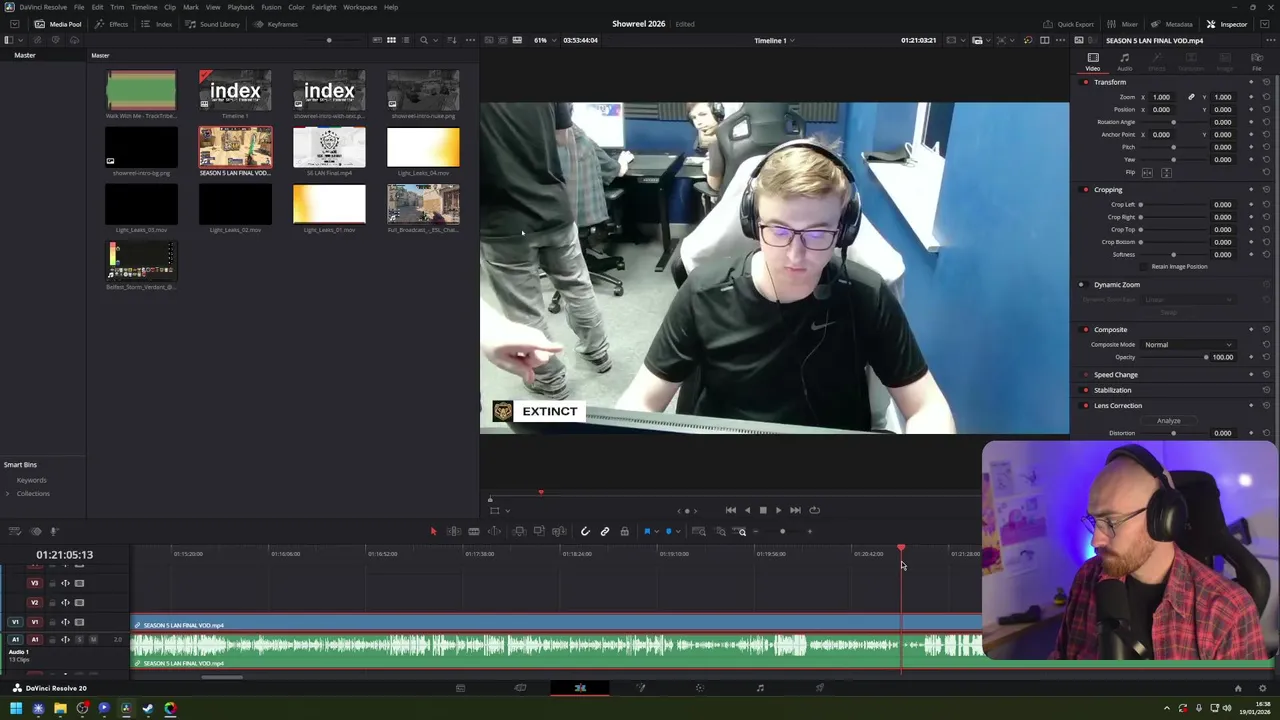
Task: Open the Playback menu
Action: click(241, 7)
